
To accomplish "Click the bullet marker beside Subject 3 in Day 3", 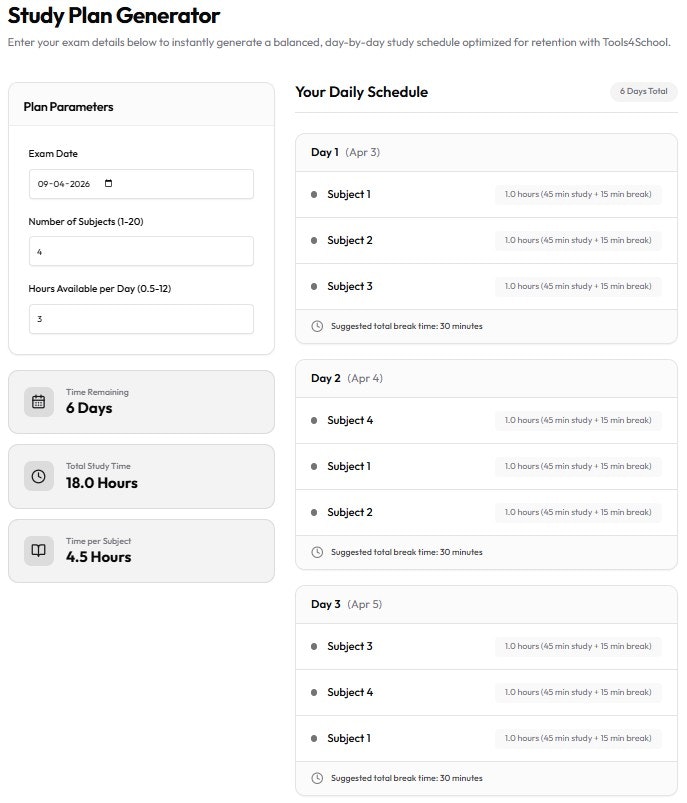I will 315,646.
